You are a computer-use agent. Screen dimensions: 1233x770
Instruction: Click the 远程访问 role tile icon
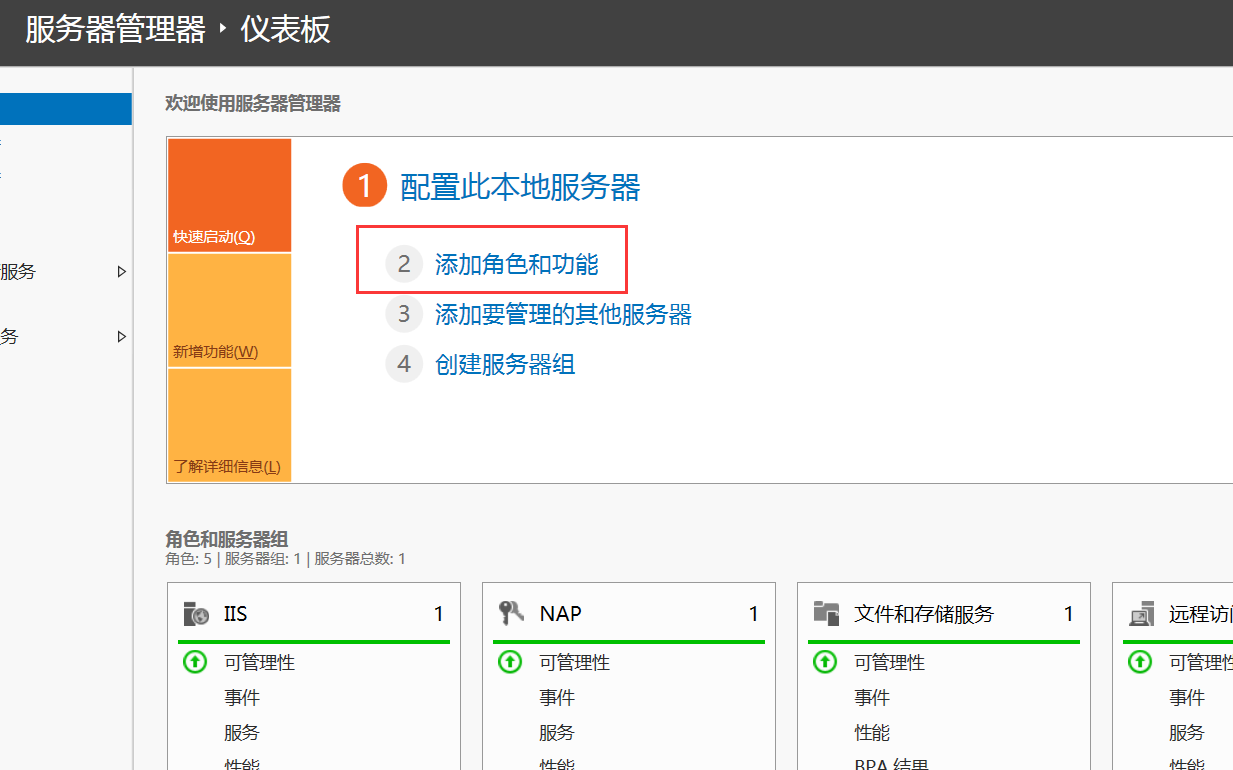pos(1141,614)
